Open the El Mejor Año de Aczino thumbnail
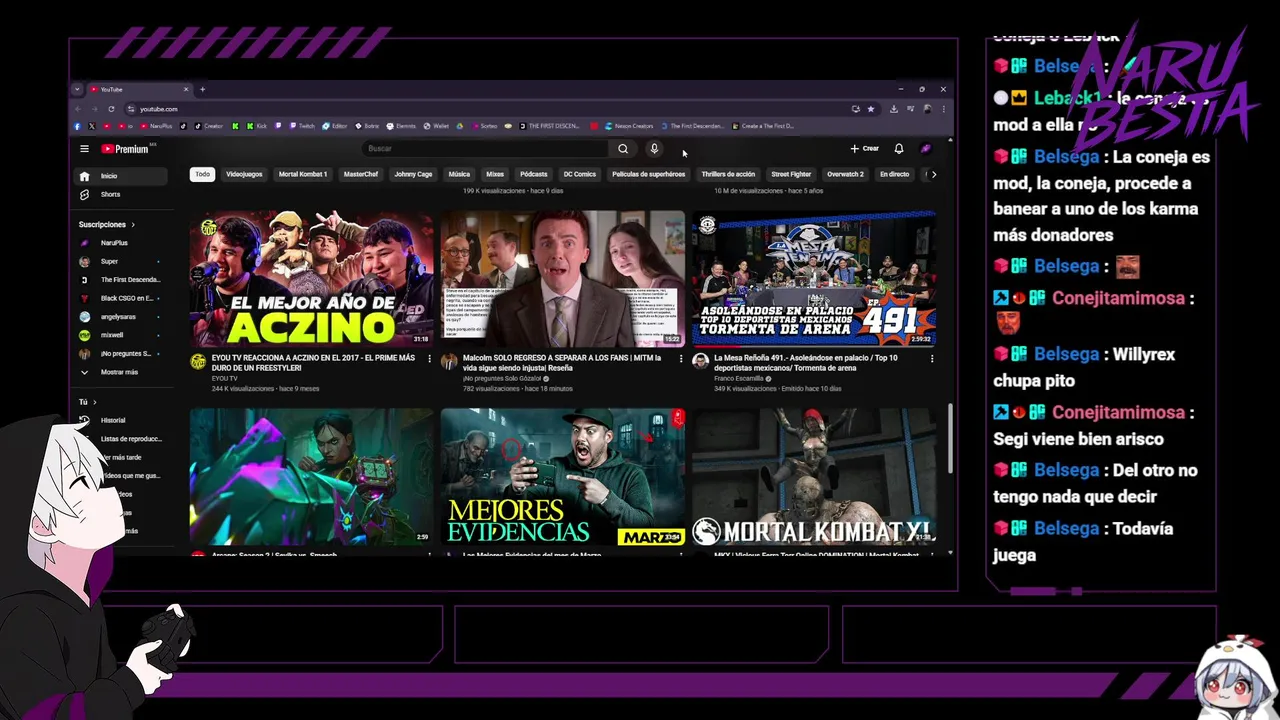This screenshot has height=720, width=1280. click(x=312, y=278)
